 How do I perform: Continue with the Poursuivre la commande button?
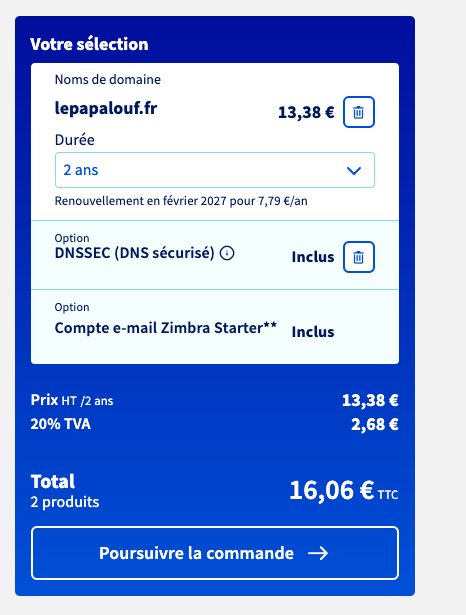click(x=215, y=553)
